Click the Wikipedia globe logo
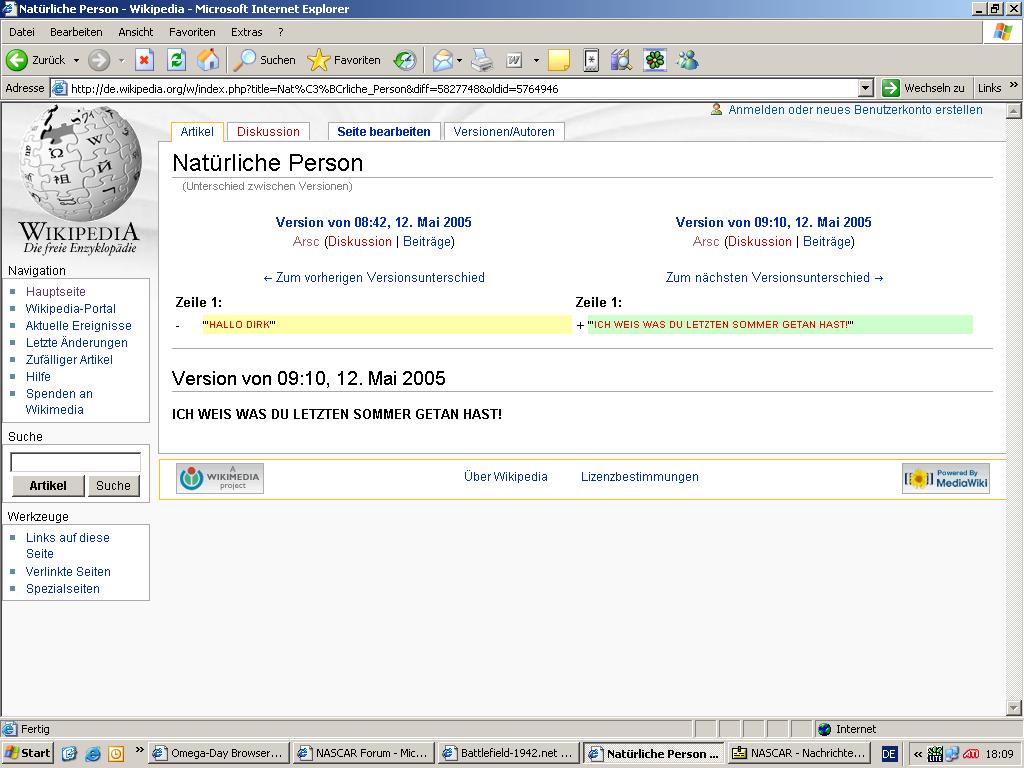Image resolution: width=1024 pixels, height=768 pixels. (80, 163)
